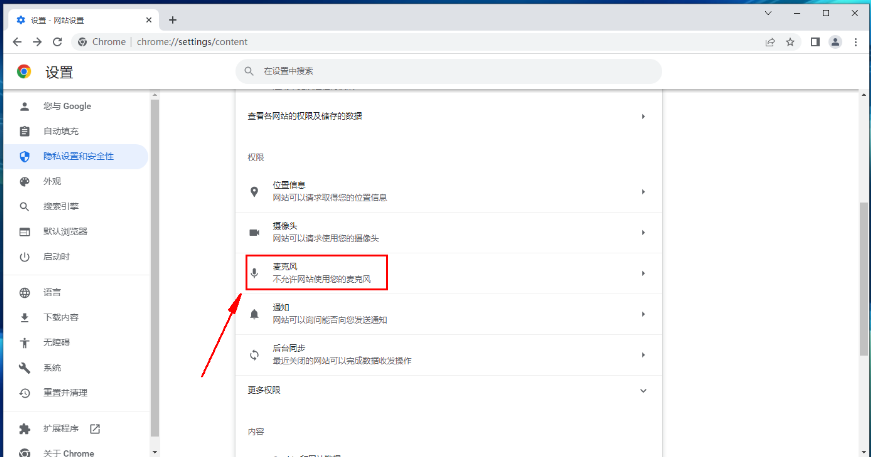
Task: Reload the settings page
Action: (57, 42)
